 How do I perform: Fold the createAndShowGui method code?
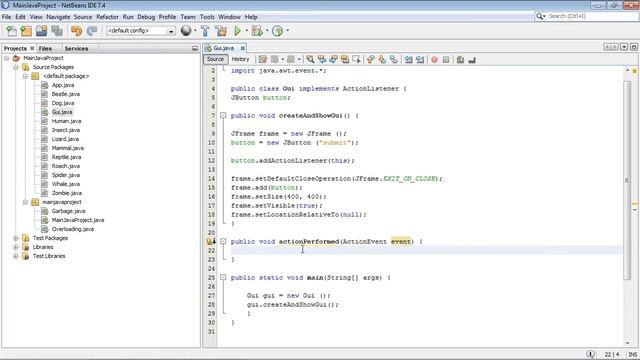[x=223, y=116]
